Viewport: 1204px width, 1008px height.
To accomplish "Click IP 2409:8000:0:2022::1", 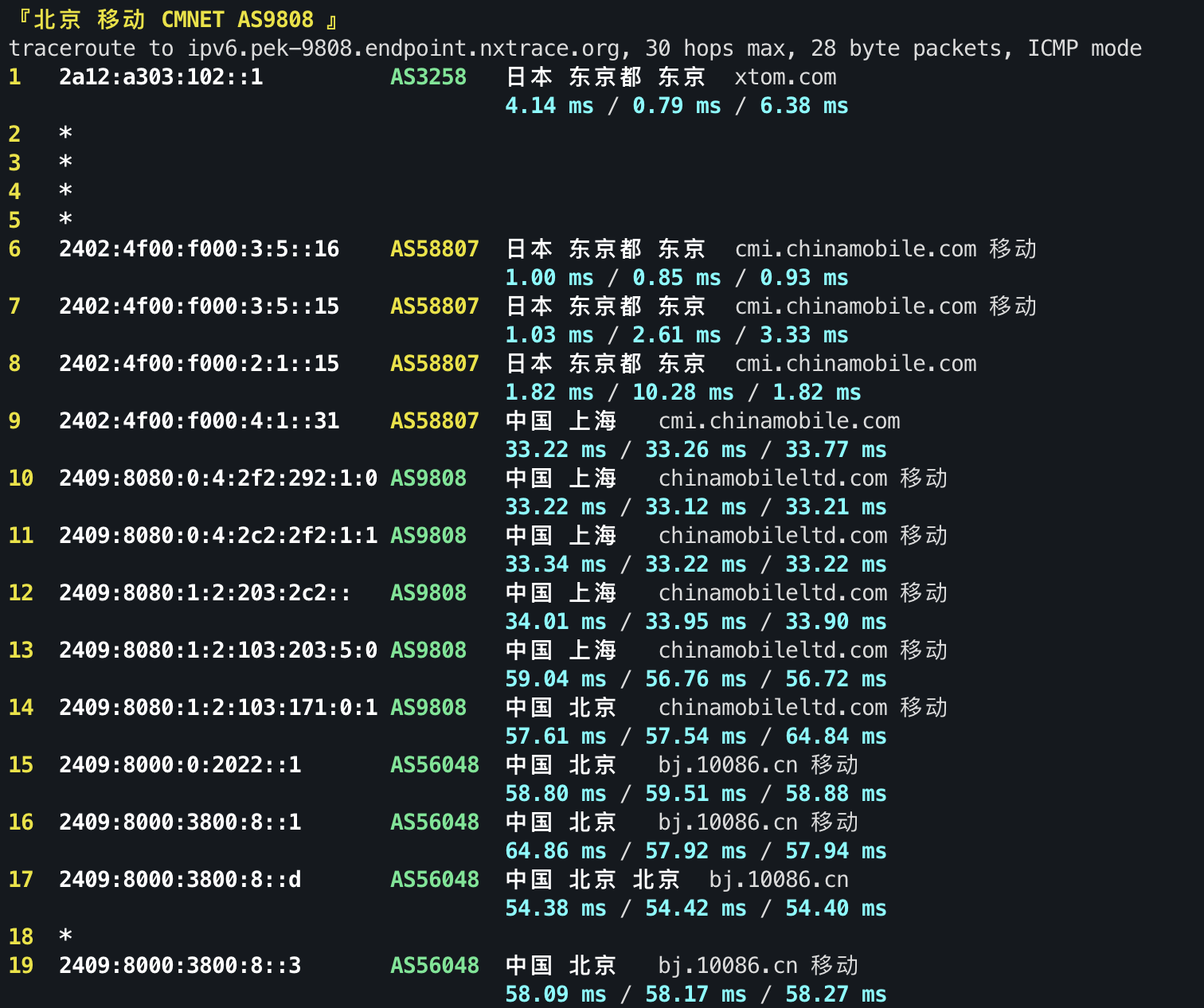I will [180, 765].
